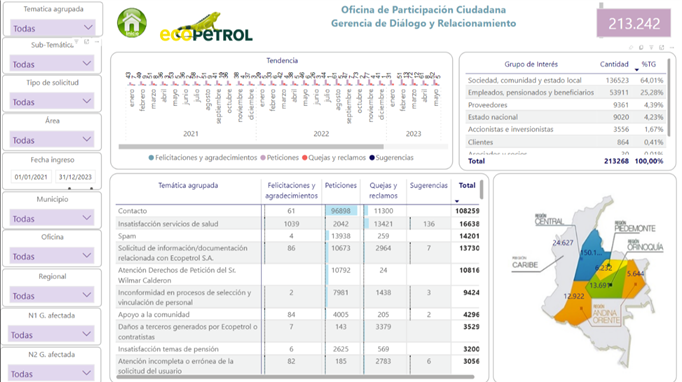Image resolution: width=682 pixels, height=382 pixels.
Task: Click copy visual icon above Grupo de Interés
Action: point(641,47)
